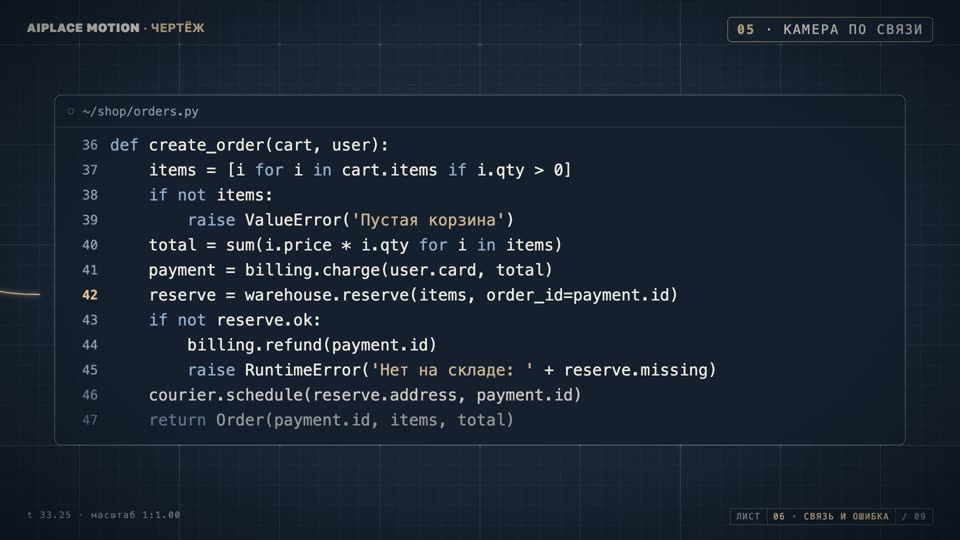Click the file path ~/shop/orders.py
This screenshot has height=540, width=960.
coord(140,111)
